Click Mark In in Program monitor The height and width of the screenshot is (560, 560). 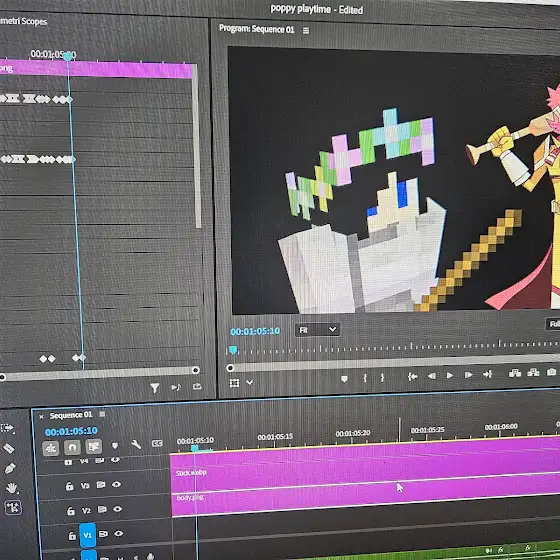(x=365, y=378)
